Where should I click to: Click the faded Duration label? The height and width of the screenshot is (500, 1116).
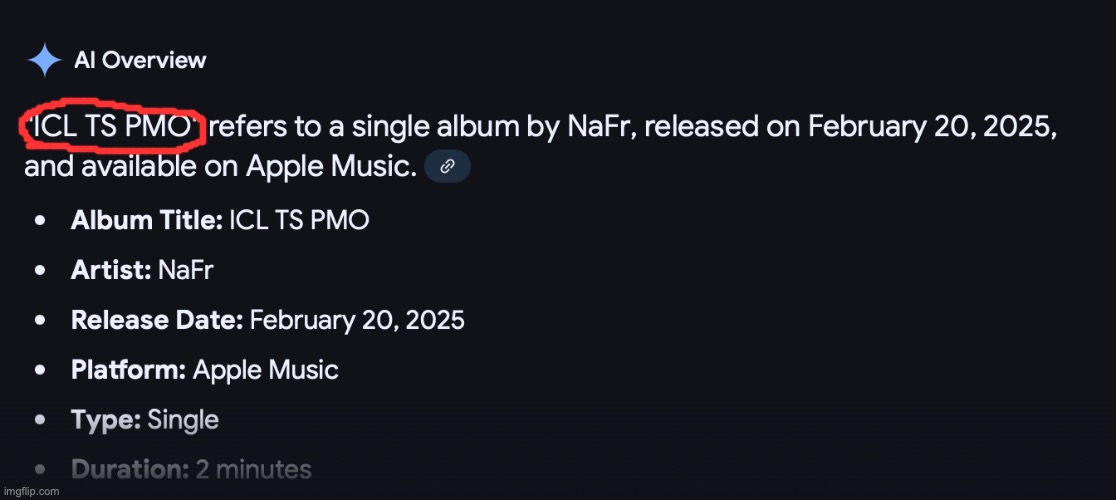130,469
